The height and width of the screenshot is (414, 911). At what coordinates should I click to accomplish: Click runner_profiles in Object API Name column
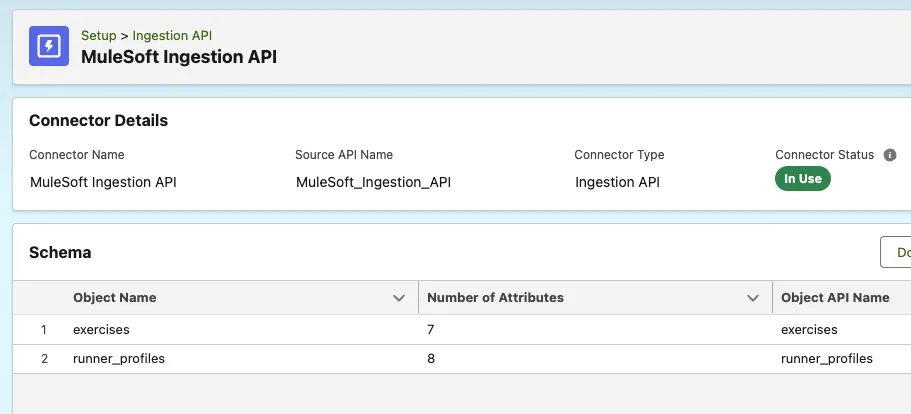click(827, 359)
